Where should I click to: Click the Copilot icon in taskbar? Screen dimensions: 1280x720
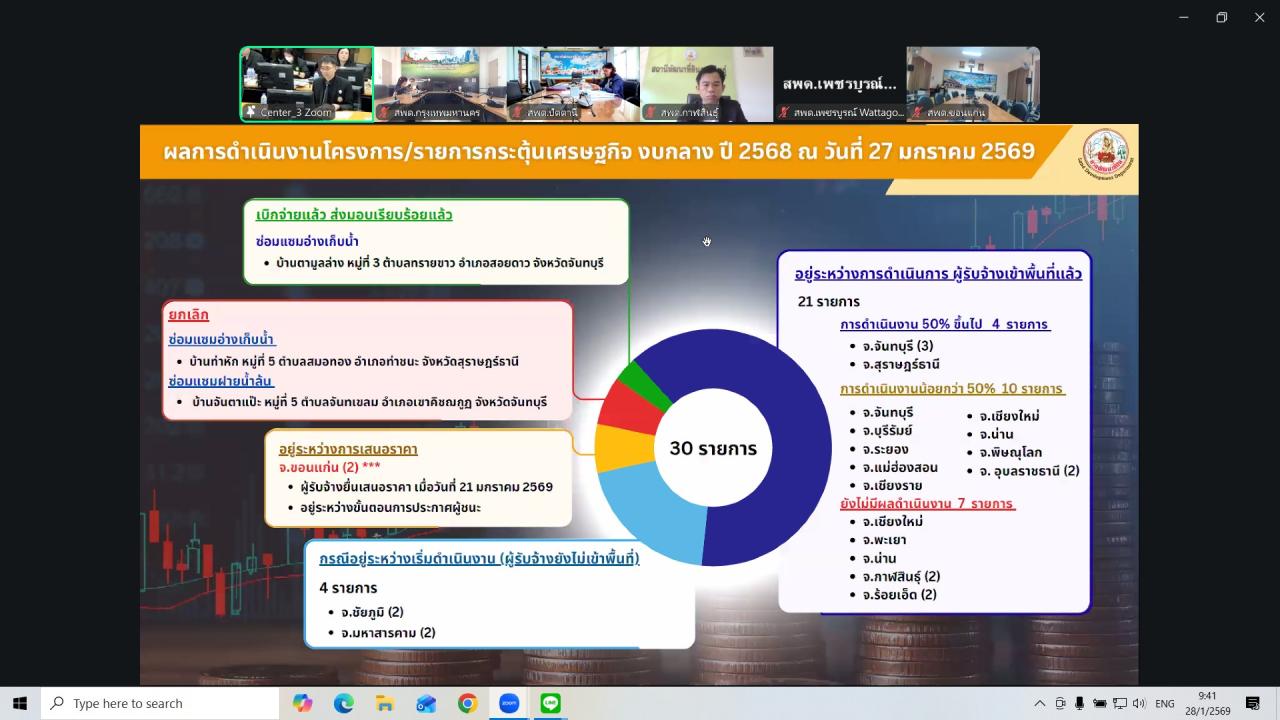302,703
